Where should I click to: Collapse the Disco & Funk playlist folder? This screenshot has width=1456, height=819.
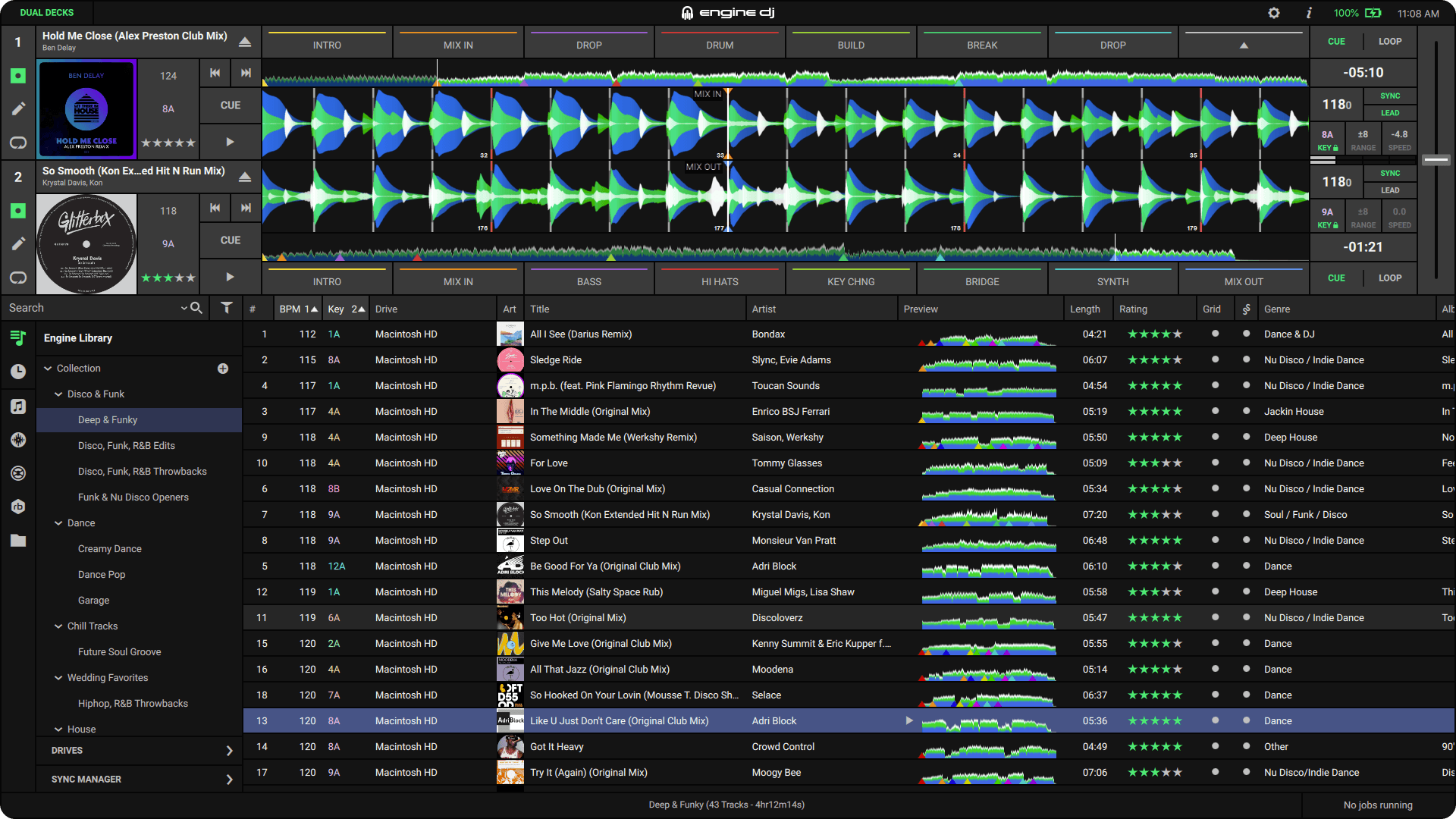click(x=58, y=394)
